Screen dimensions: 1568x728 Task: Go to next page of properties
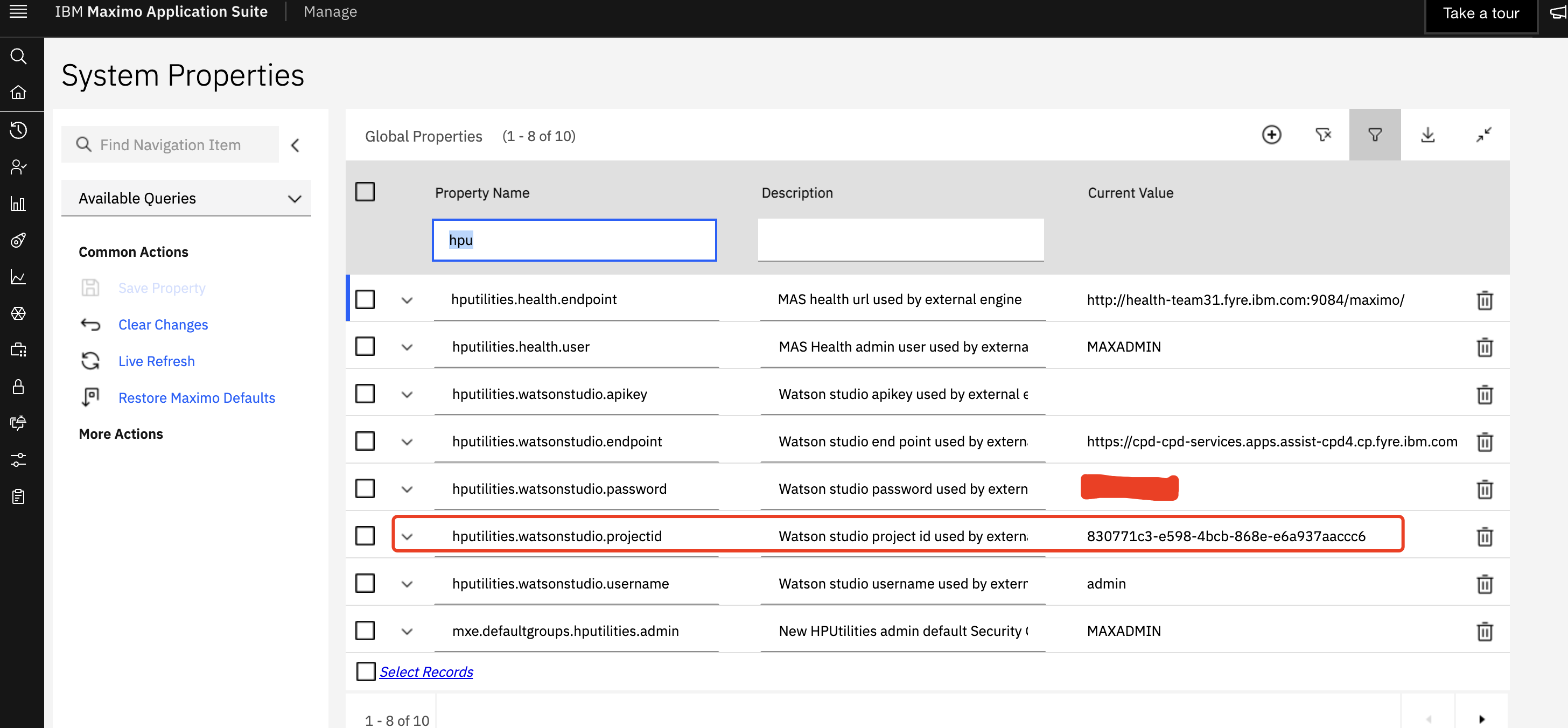pos(1481,719)
